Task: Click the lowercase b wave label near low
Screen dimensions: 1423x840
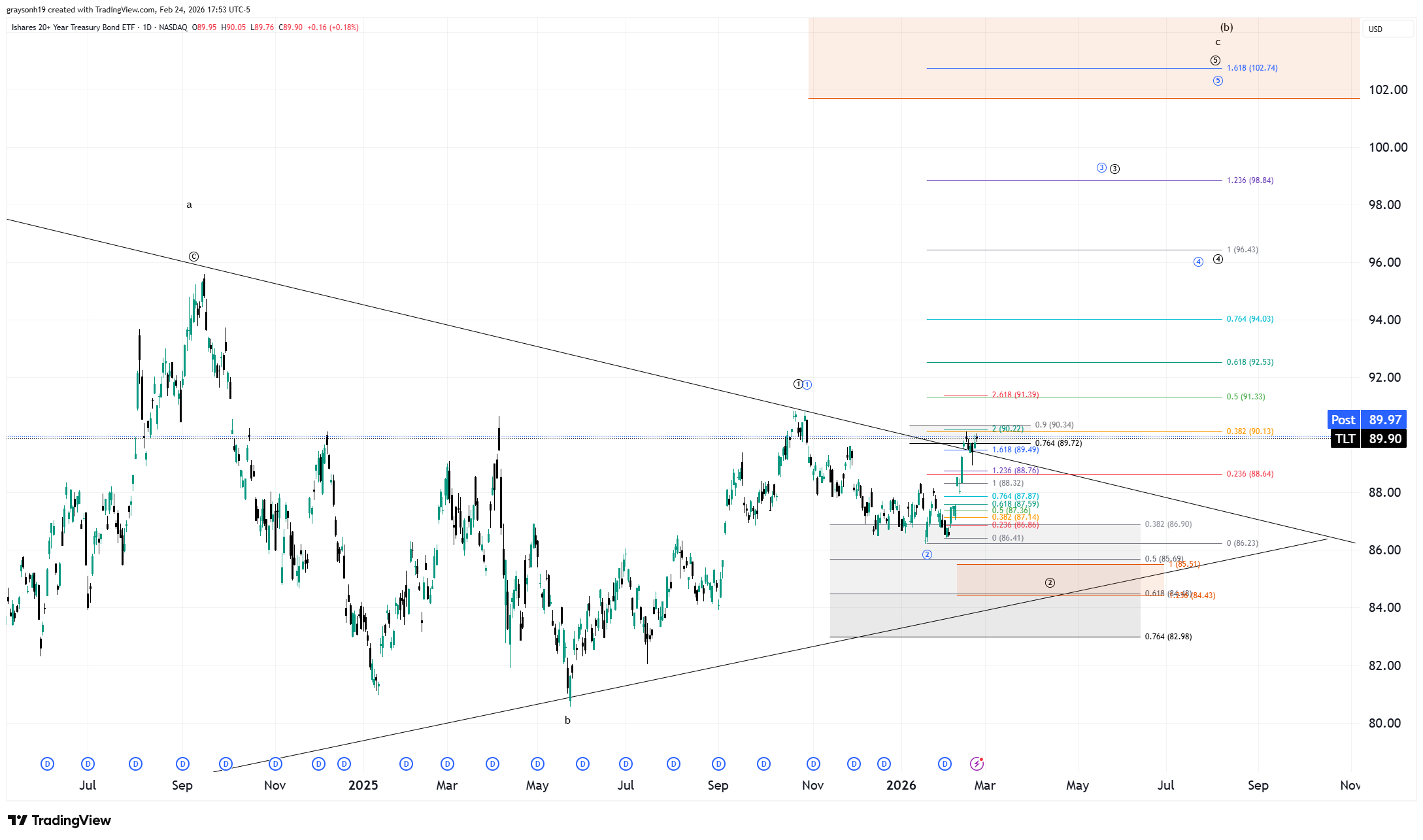Action: tap(567, 720)
